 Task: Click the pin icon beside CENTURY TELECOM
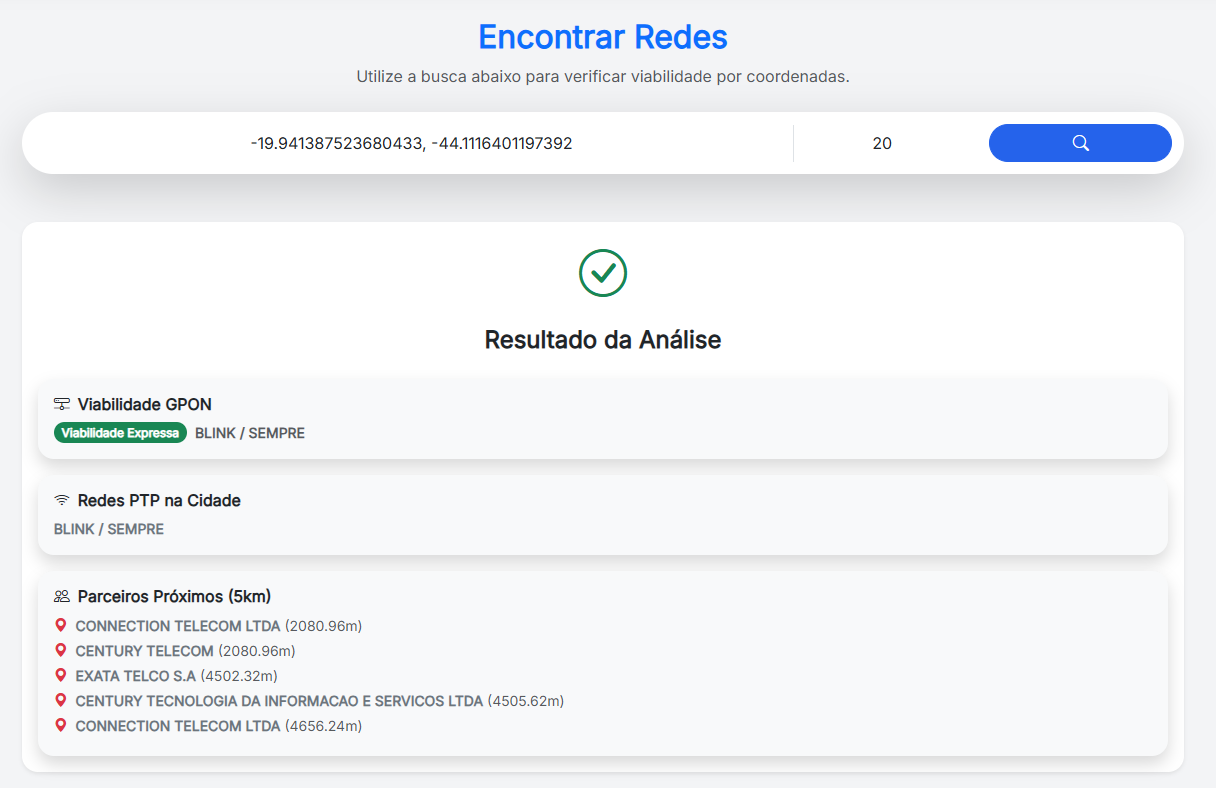[61, 651]
